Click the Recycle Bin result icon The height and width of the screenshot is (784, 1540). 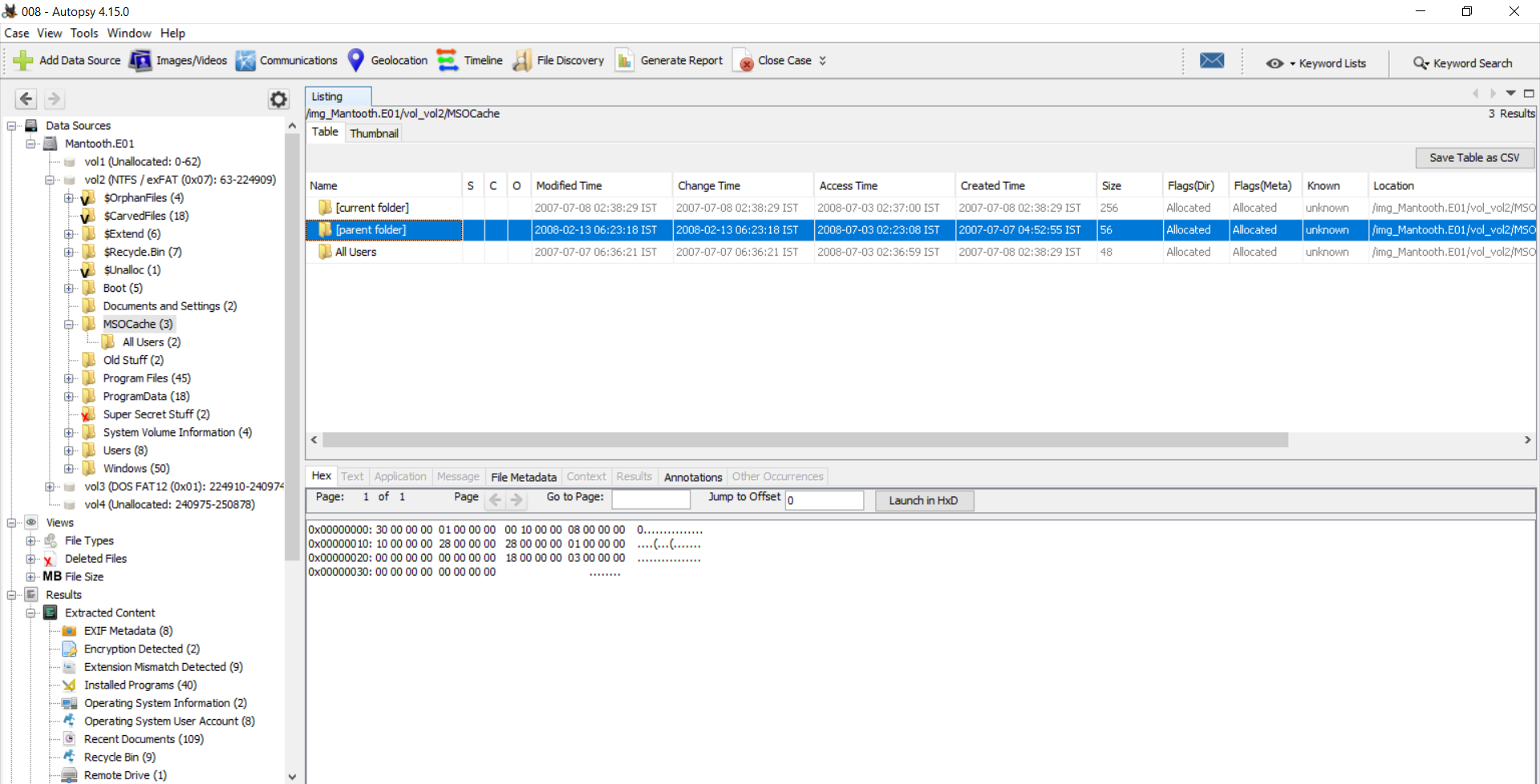pyautogui.click(x=70, y=757)
